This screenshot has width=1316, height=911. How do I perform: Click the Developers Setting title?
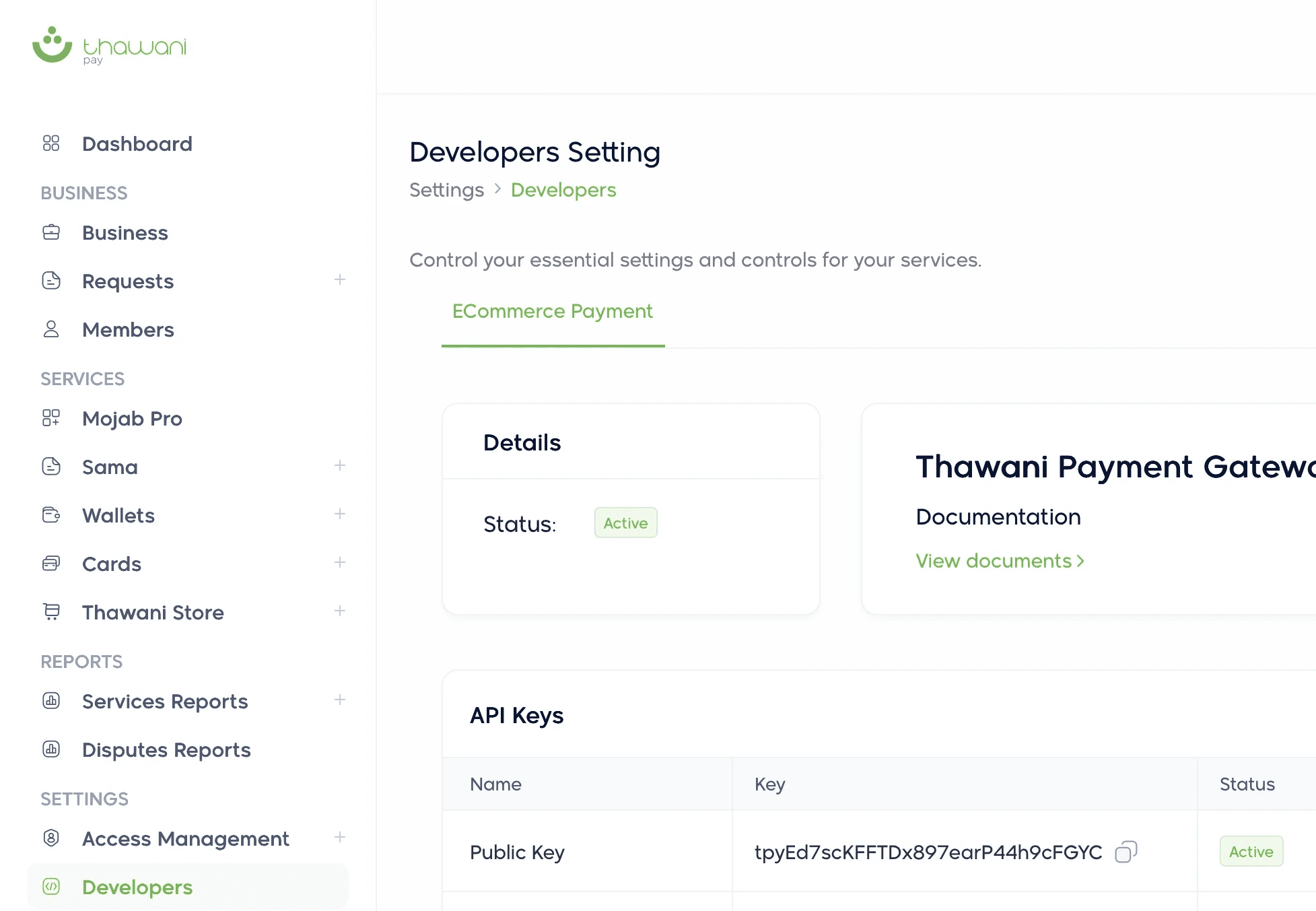[535, 152]
